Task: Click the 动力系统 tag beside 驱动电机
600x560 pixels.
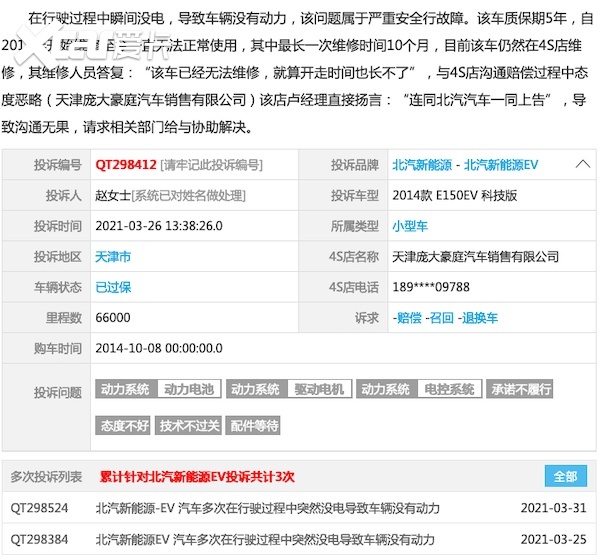Action: [257, 389]
